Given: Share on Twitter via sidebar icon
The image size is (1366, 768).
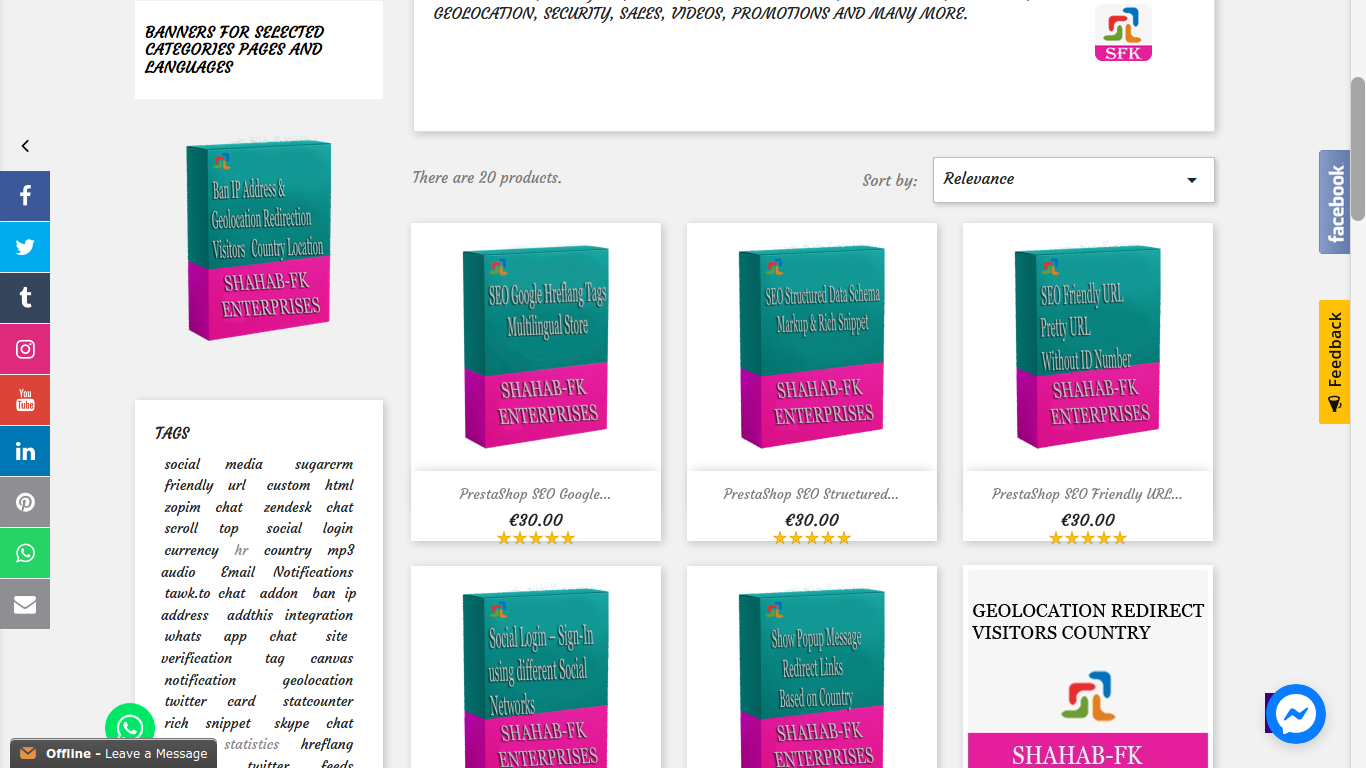Looking at the screenshot, I should (x=25, y=247).
